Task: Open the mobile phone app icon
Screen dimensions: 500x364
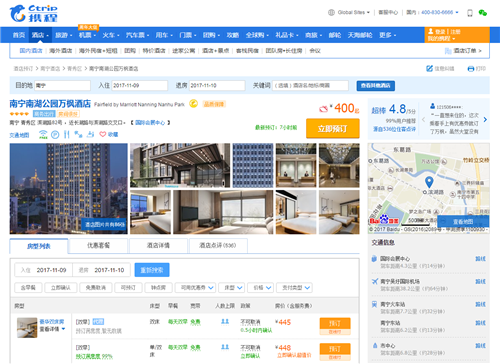Action: (x=470, y=13)
